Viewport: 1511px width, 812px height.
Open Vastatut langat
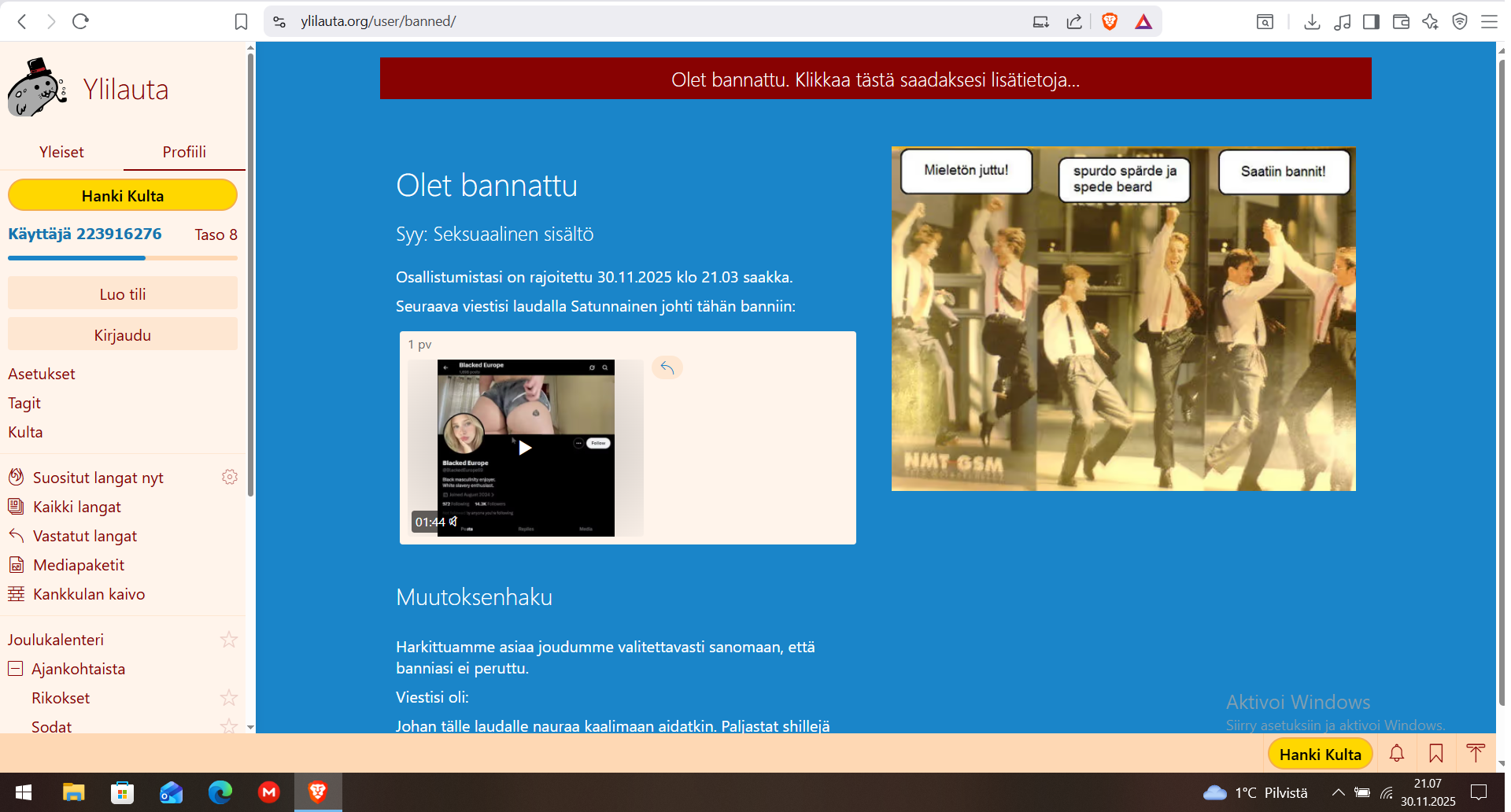tap(85, 536)
